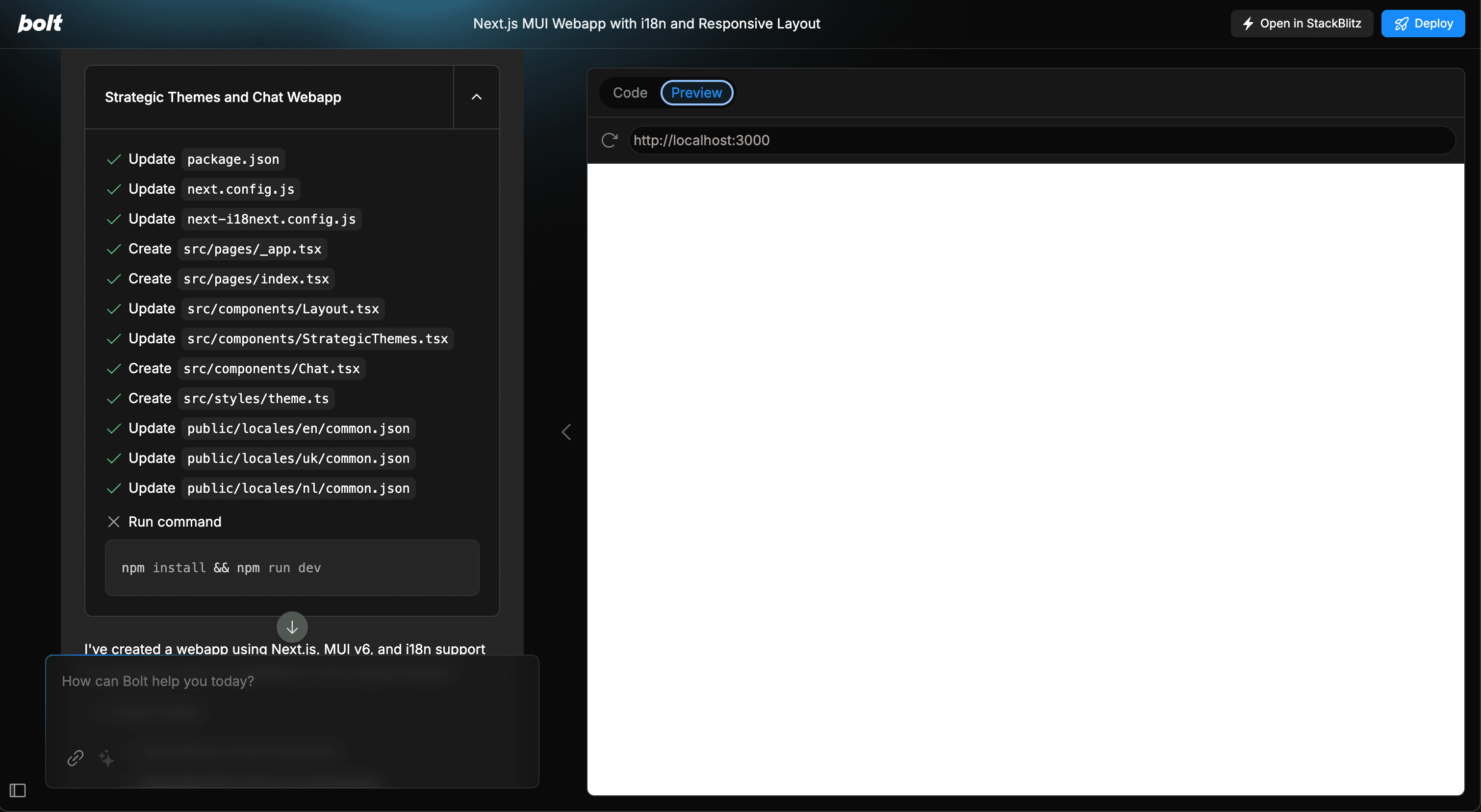Viewport: 1481px width, 812px height.
Task: Toggle the sidebar panel icon
Action: (x=18, y=790)
